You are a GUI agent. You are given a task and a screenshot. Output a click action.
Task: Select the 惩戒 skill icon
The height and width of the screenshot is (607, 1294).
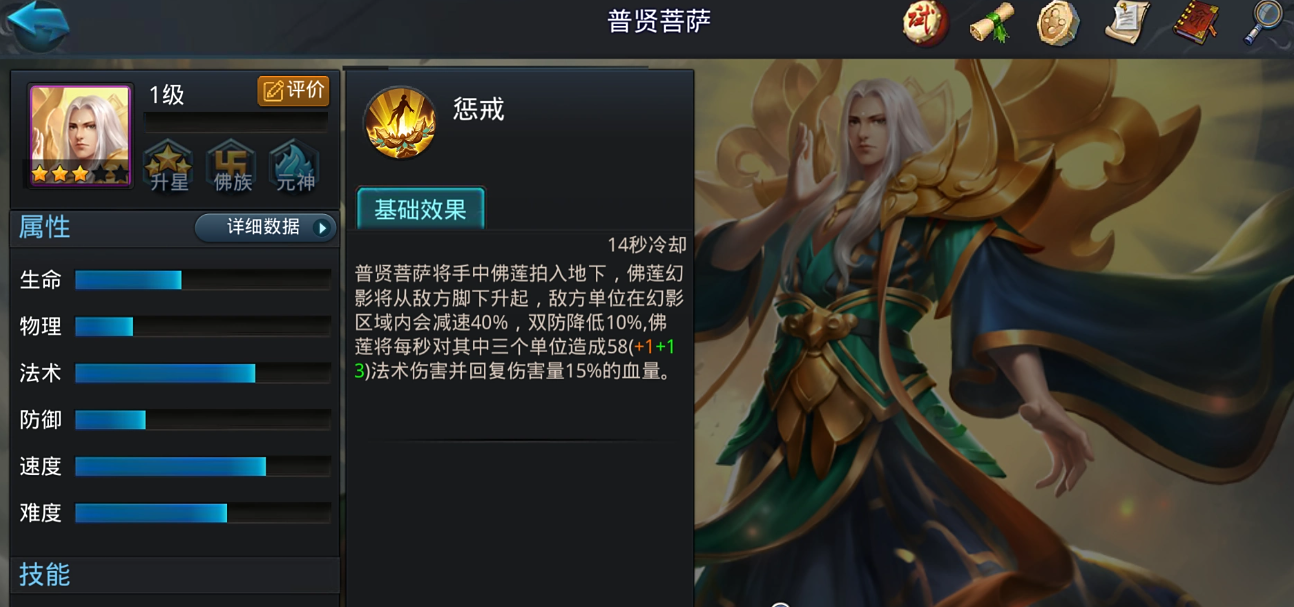click(x=399, y=123)
